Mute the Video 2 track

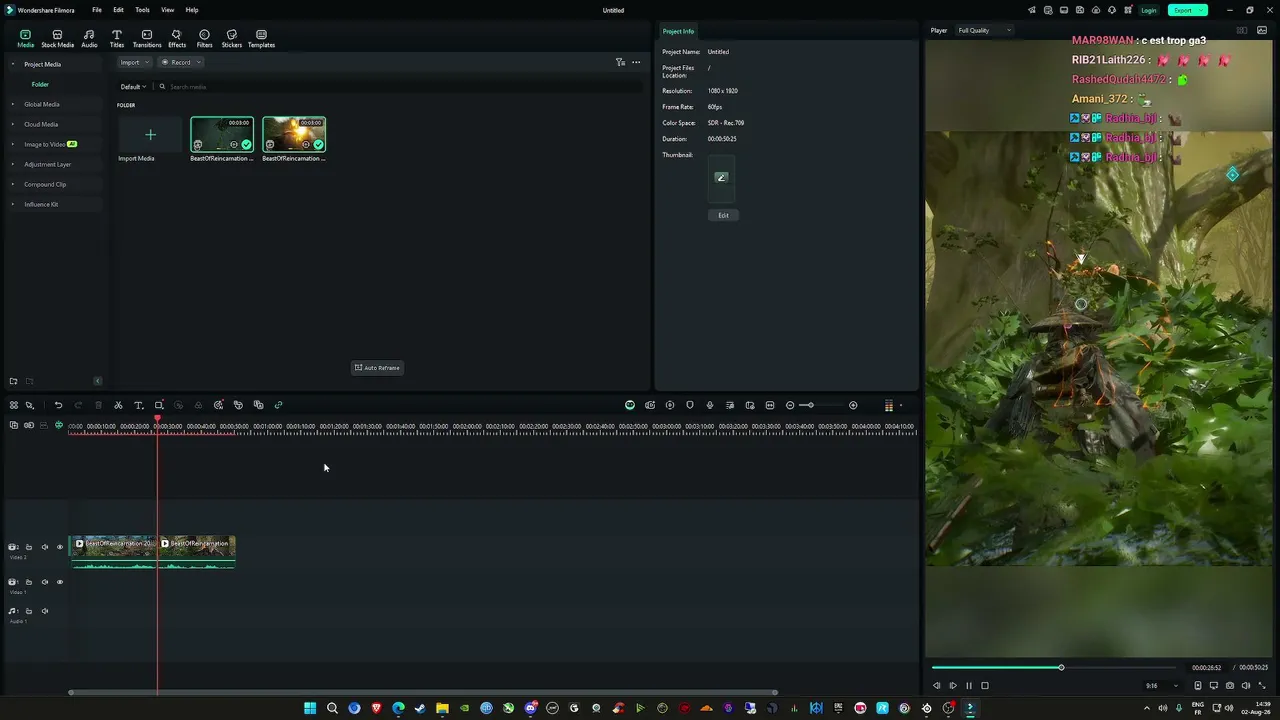(x=45, y=547)
